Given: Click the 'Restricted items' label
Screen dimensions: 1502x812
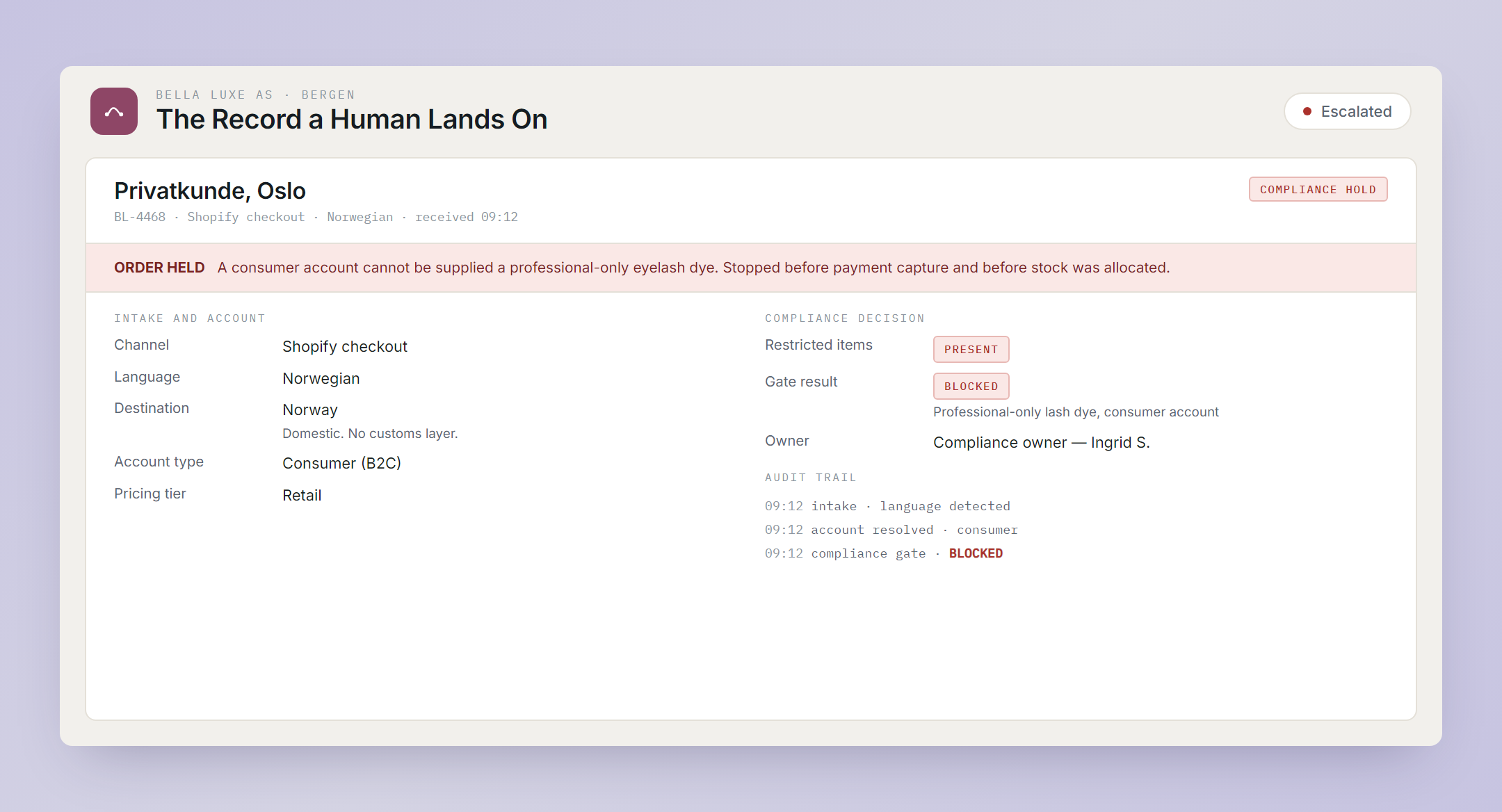Looking at the screenshot, I should tap(818, 345).
